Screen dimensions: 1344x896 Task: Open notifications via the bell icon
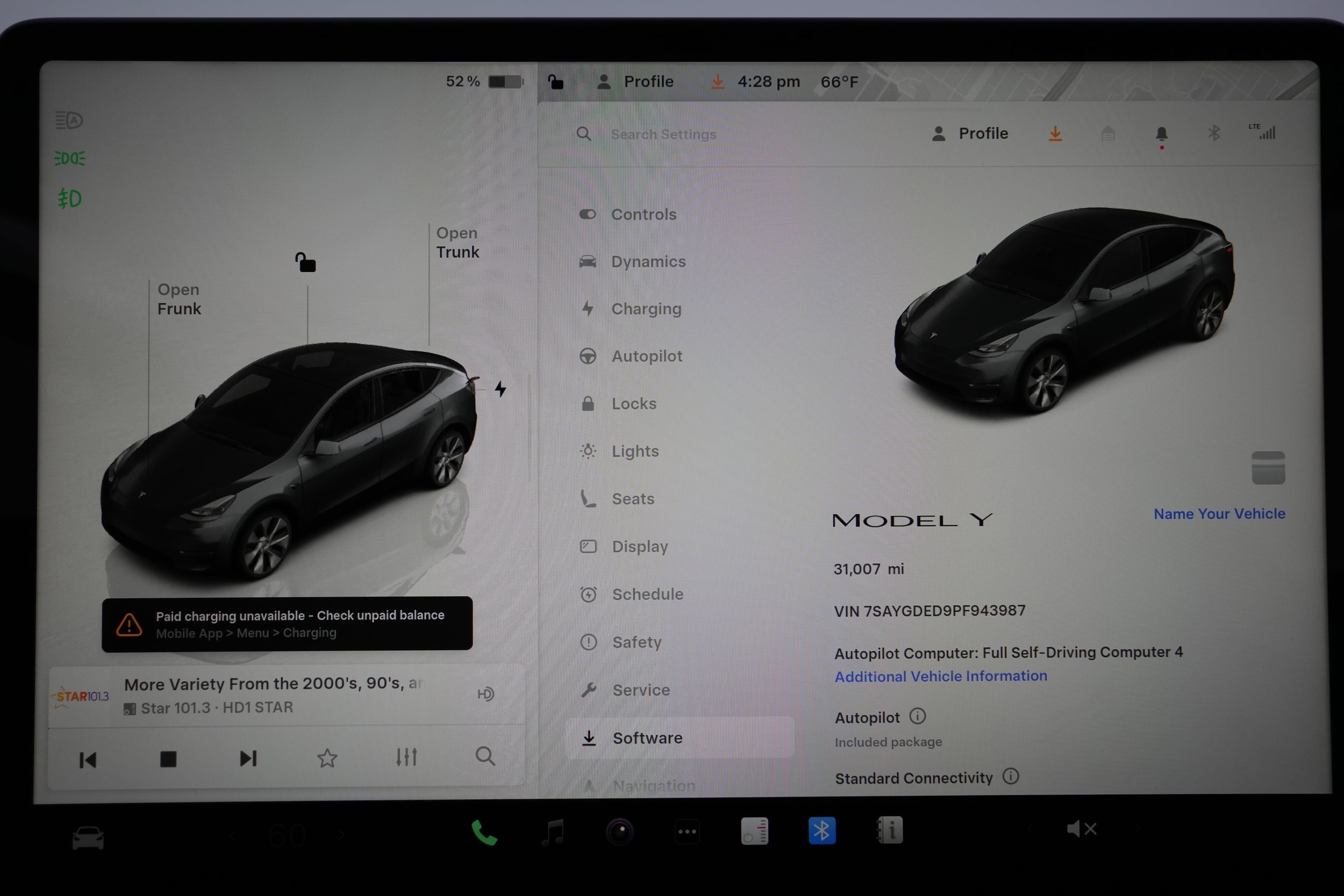point(1163,133)
